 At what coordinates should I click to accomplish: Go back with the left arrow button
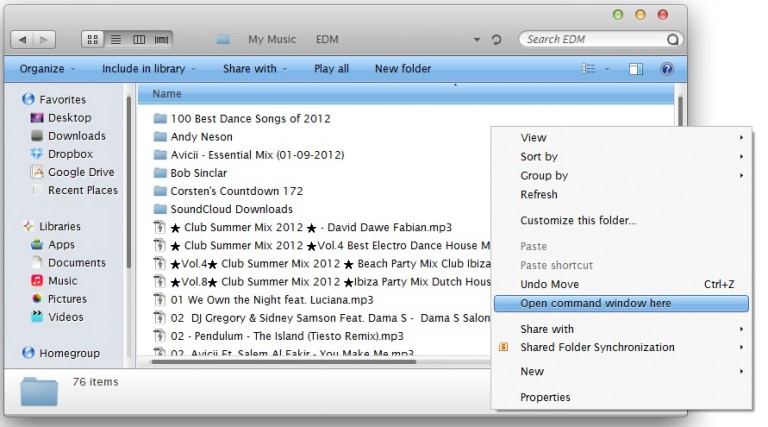click(x=23, y=40)
